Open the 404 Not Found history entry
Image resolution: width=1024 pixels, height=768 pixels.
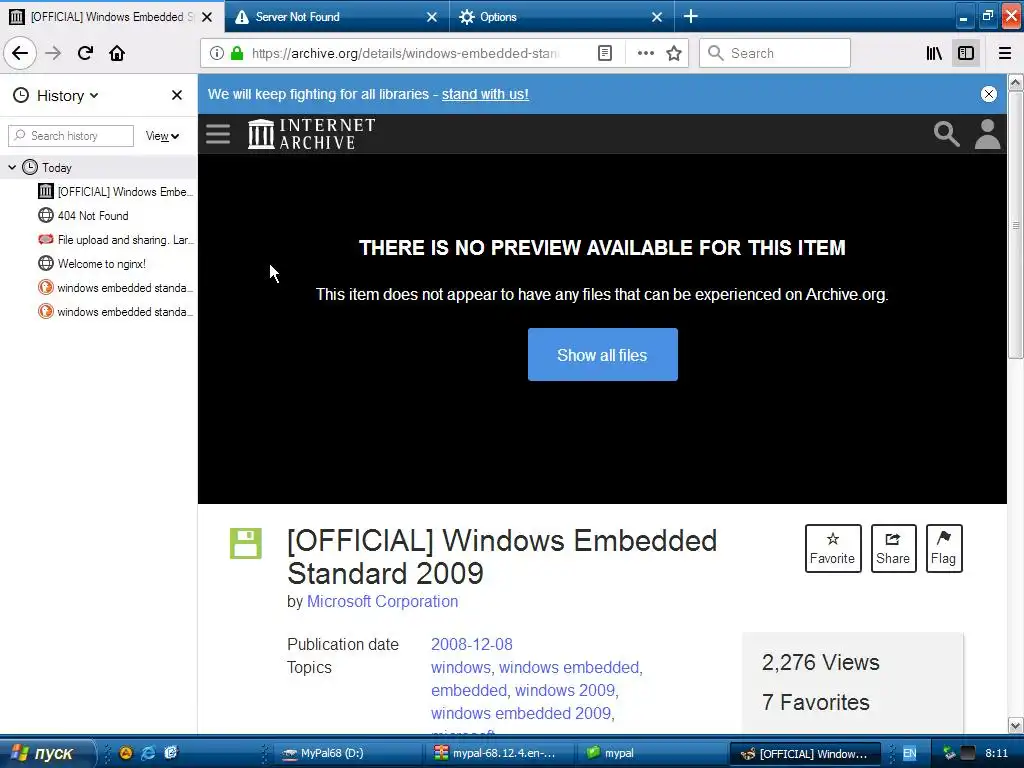coord(84,216)
